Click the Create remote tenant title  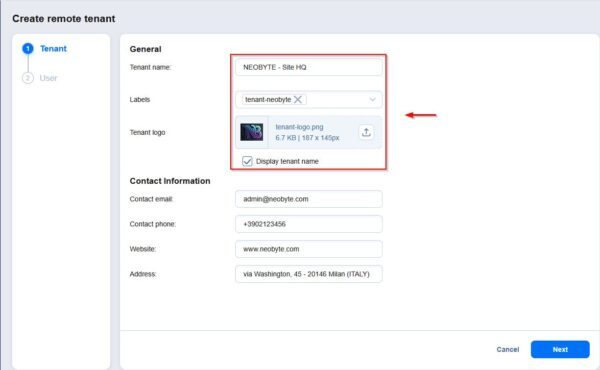(64, 19)
